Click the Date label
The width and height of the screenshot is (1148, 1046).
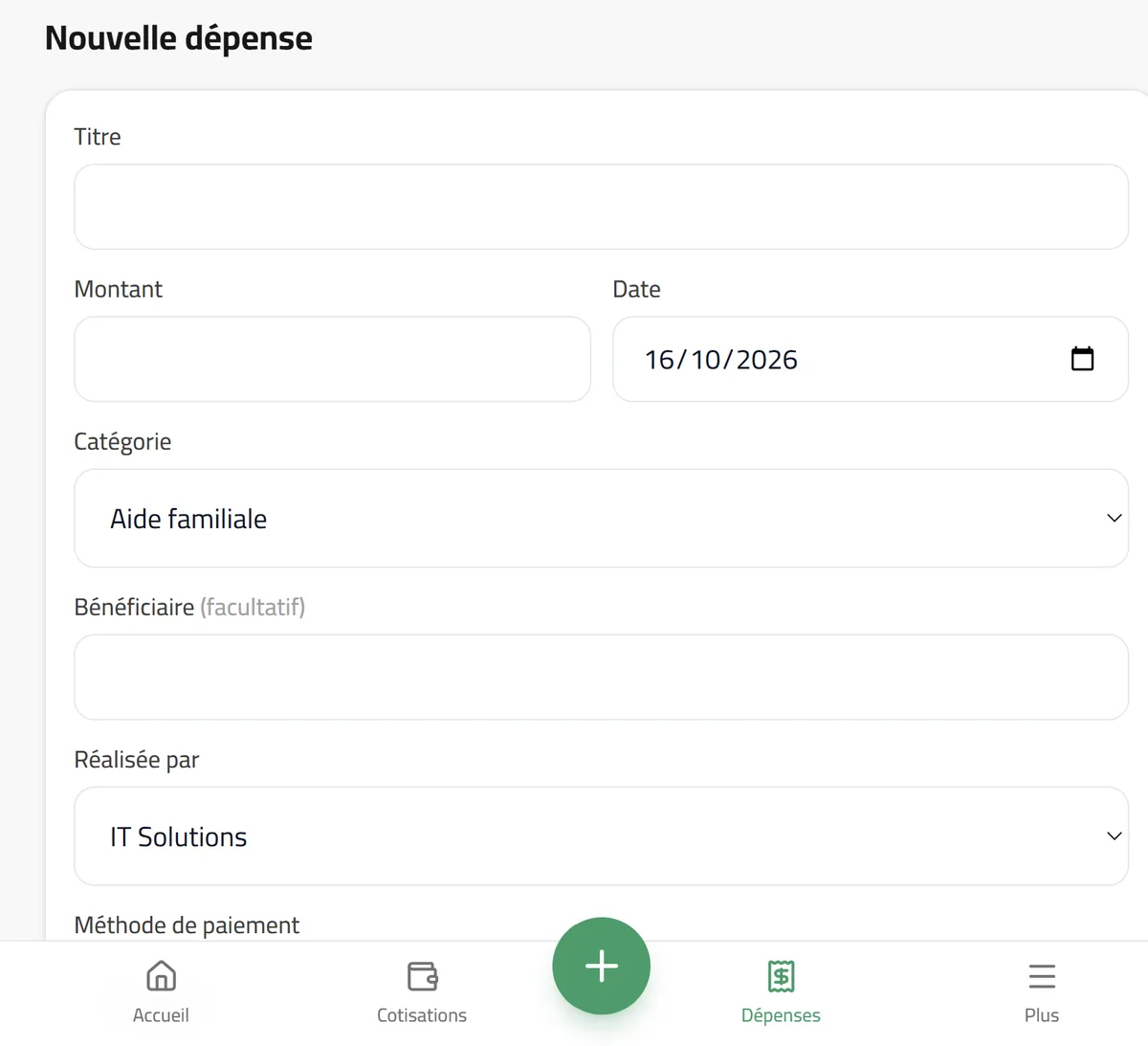[636, 289]
